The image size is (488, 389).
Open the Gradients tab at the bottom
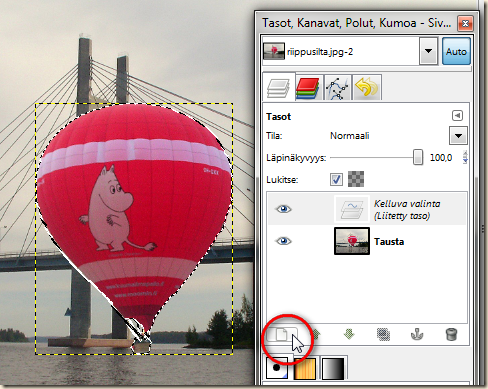(333, 368)
